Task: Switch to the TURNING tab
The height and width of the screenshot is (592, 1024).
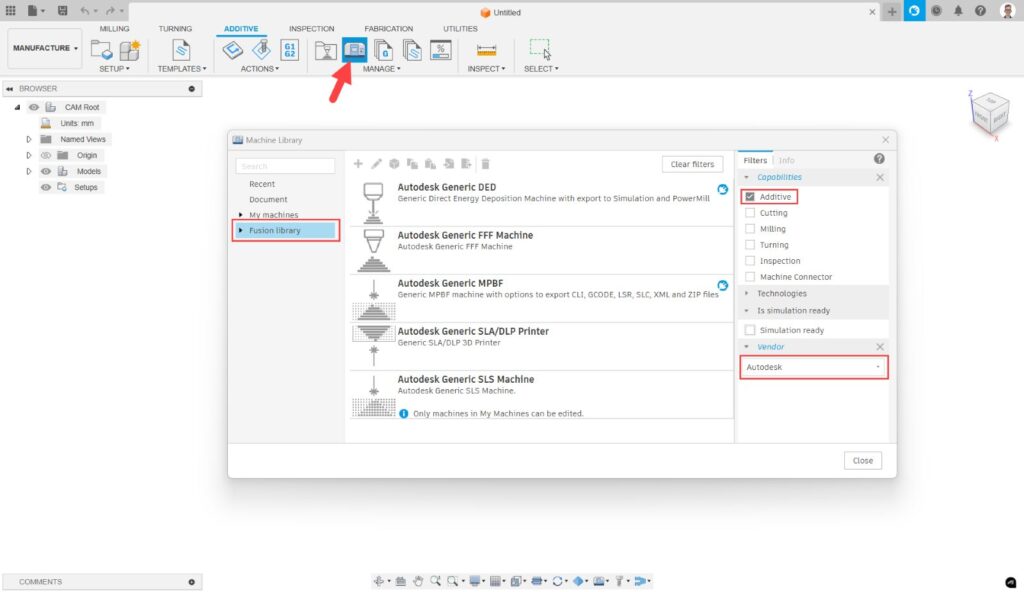Action: [x=175, y=29]
